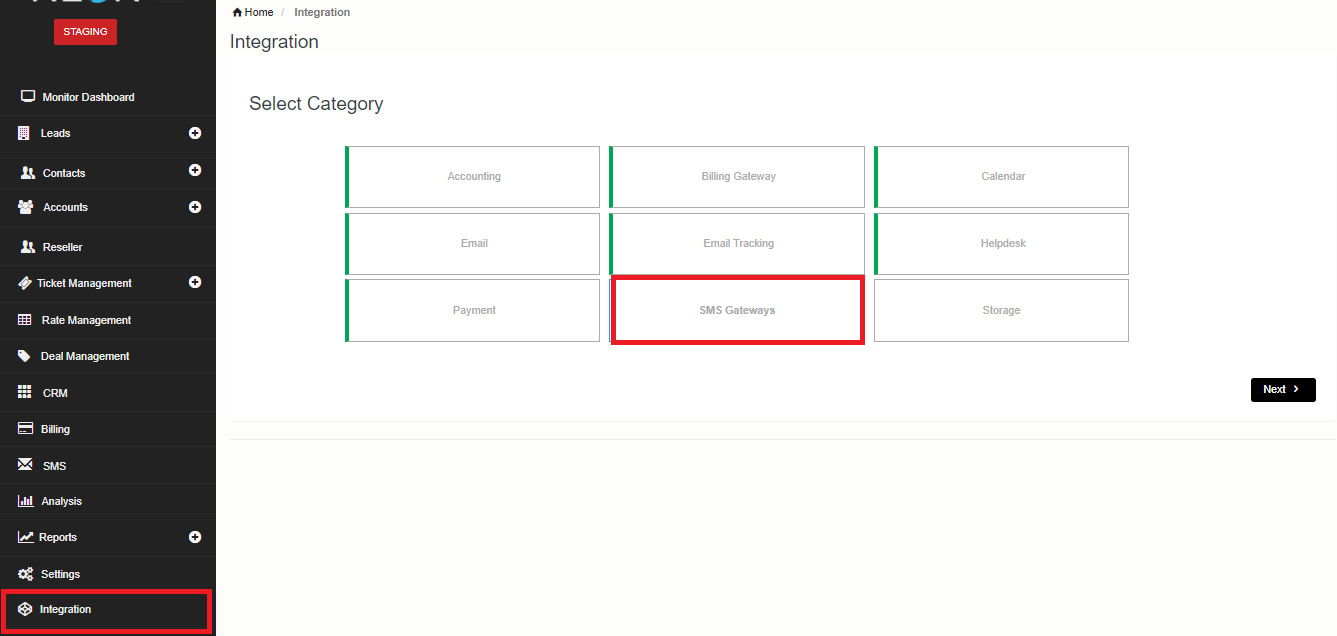This screenshot has width=1337, height=636.
Task: Choose the Accounting category
Action: click(473, 176)
